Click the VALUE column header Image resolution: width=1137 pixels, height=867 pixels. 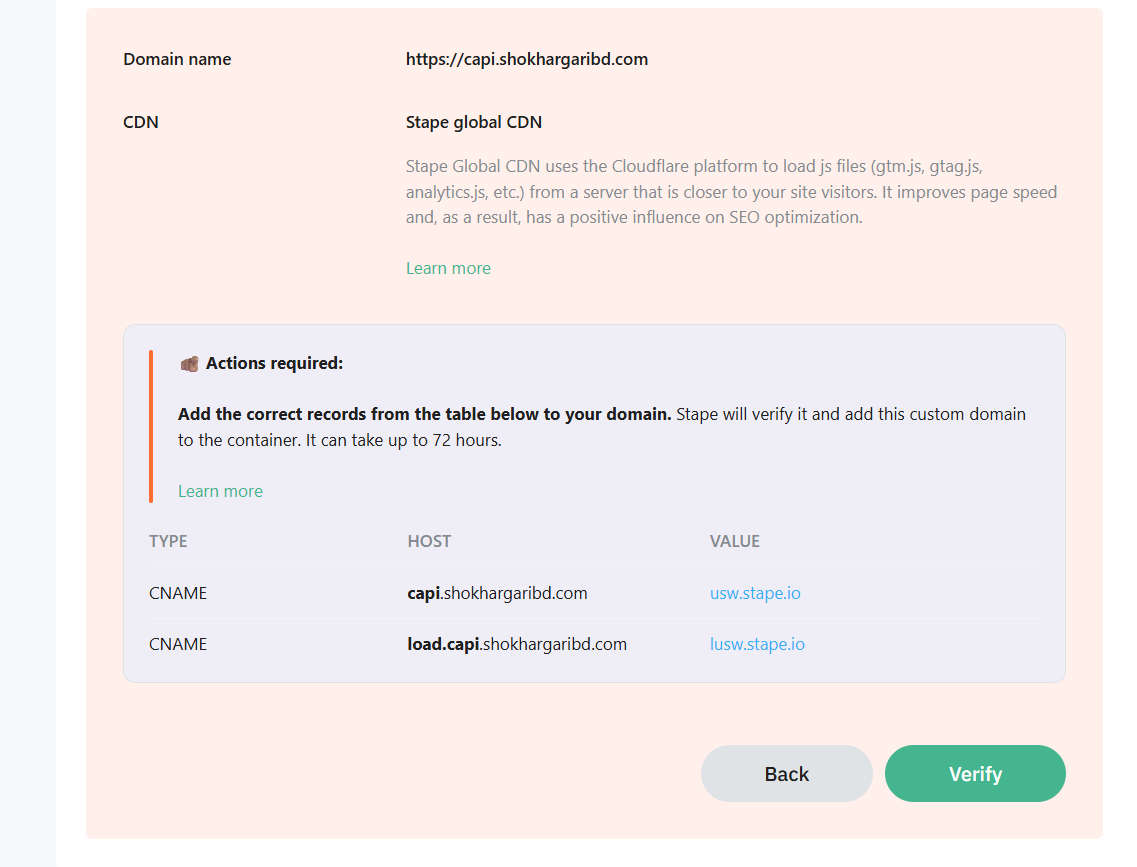(735, 541)
